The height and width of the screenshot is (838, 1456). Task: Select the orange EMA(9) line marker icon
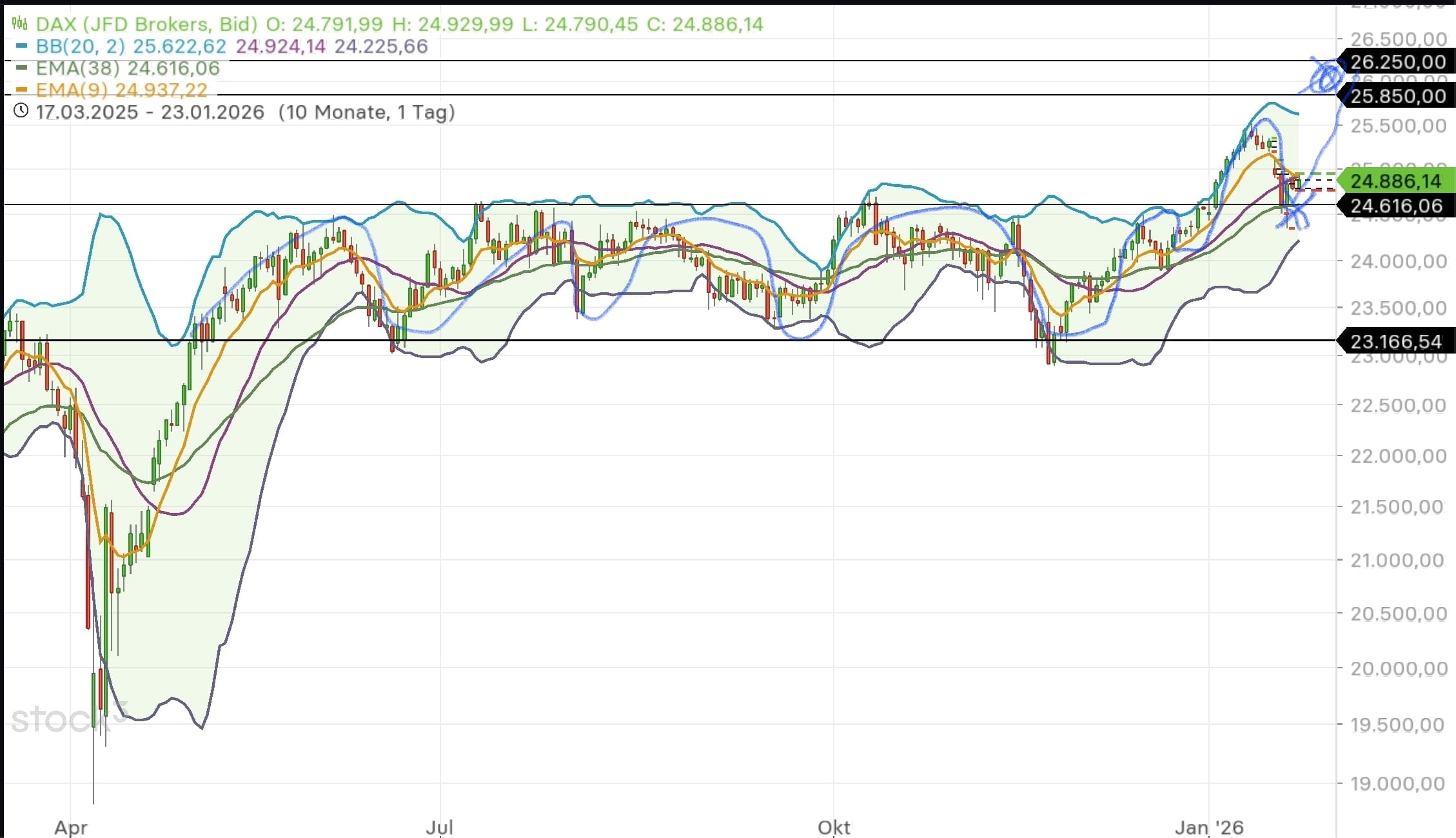tap(23, 90)
